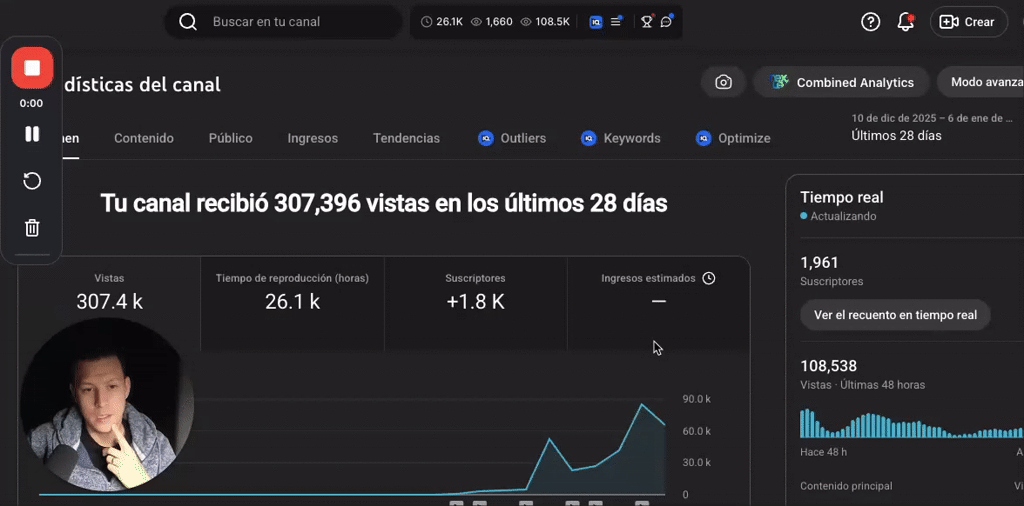
Task: Click the 'Vistas · Últimas 48 horas' label
Action: coord(862,385)
